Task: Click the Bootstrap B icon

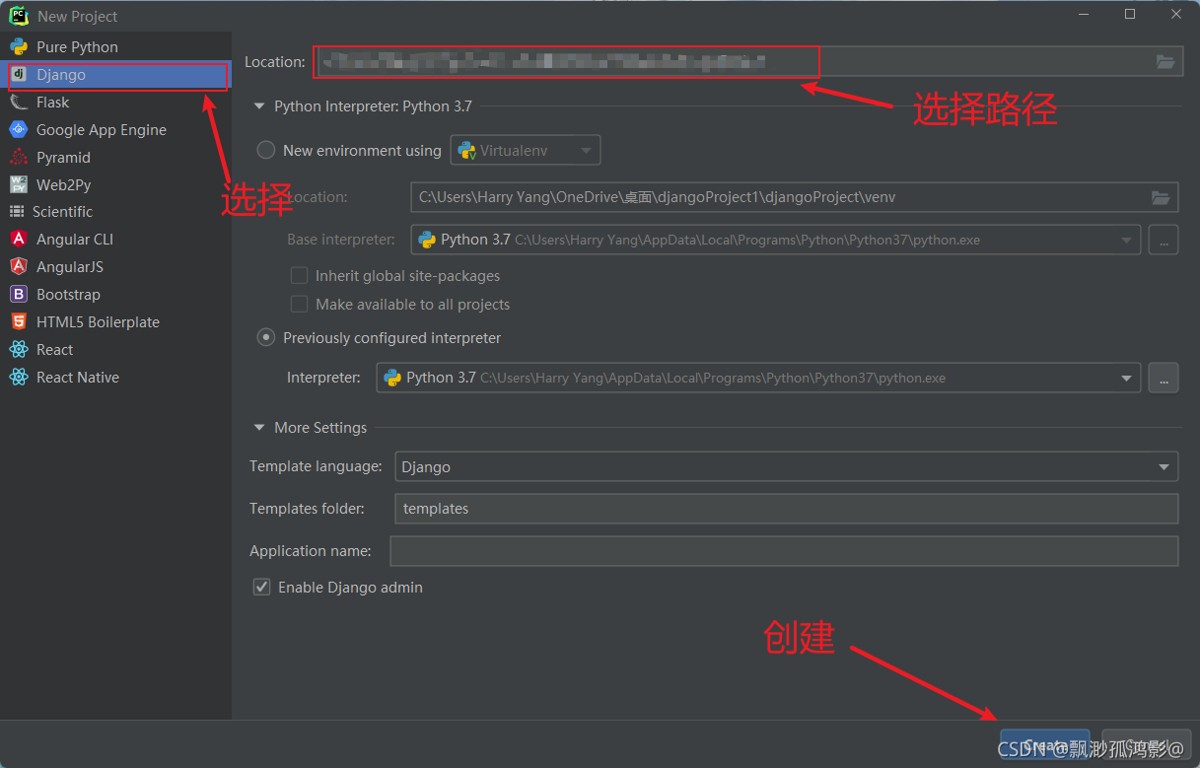Action: click(x=19, y=294)
